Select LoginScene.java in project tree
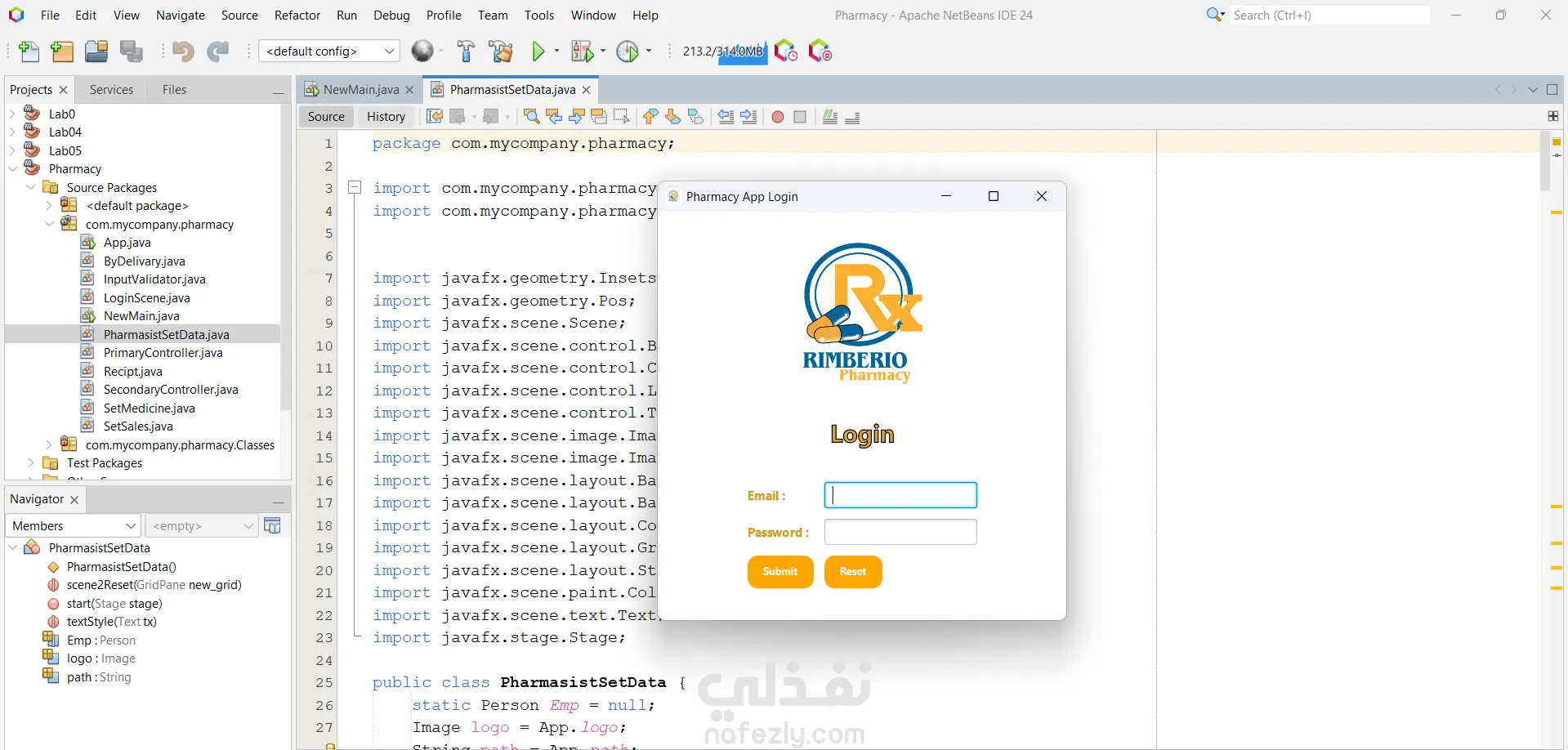The width and height of the screenshot is (1568, 750). [146, 297]
